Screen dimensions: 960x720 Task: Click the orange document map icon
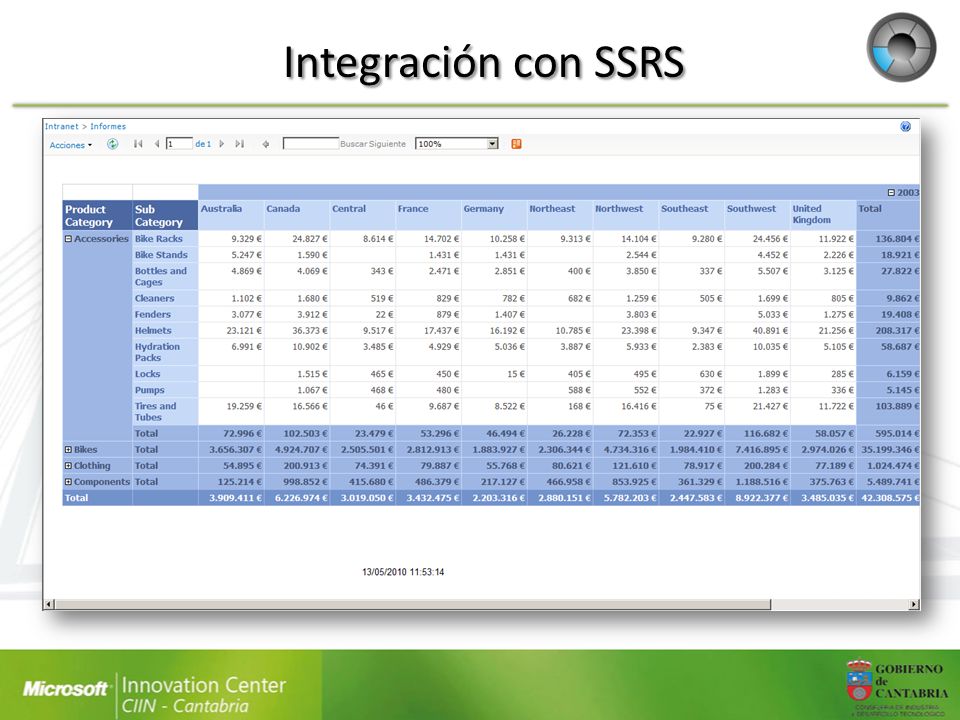[516, 144]
